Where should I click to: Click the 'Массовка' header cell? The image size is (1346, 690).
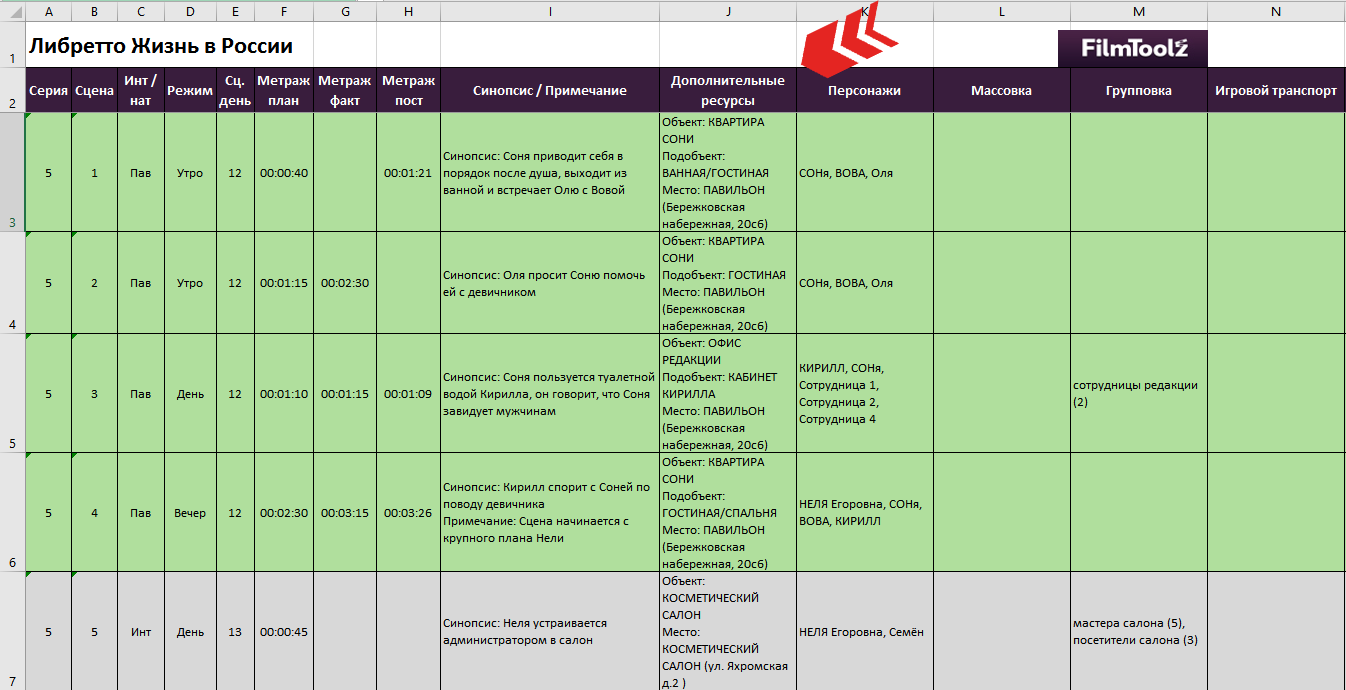(x=1002, y=90)
